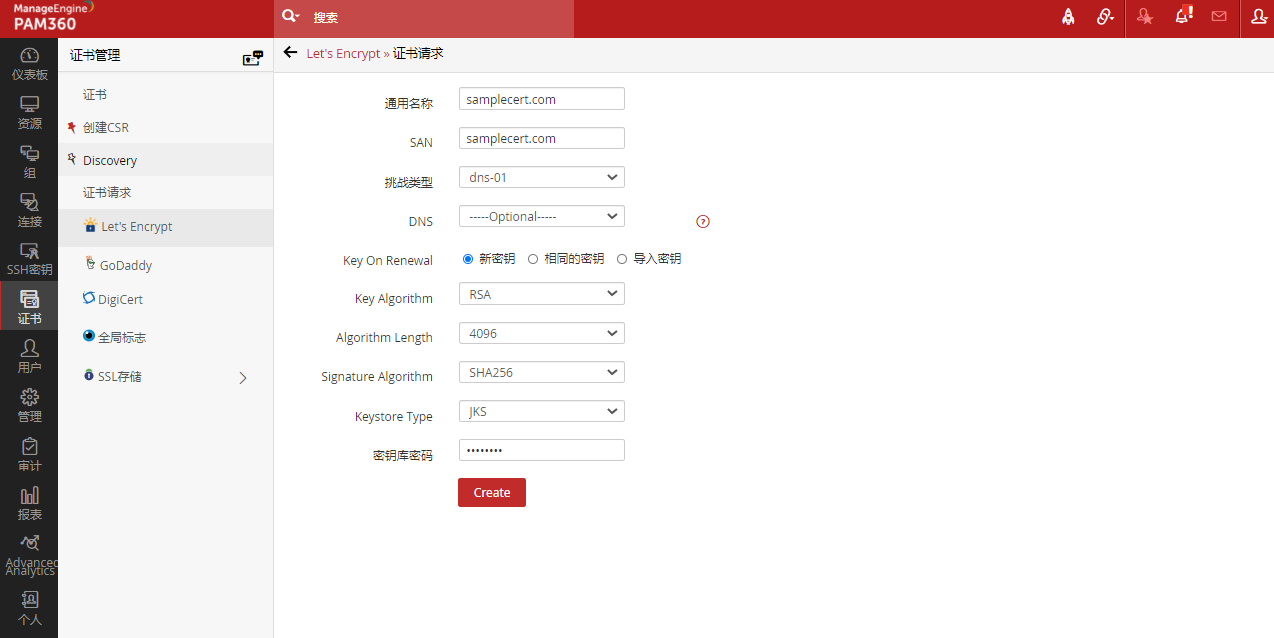
Task: Click the ManageEngine PAM360 logo
Action: click(55, 18)
